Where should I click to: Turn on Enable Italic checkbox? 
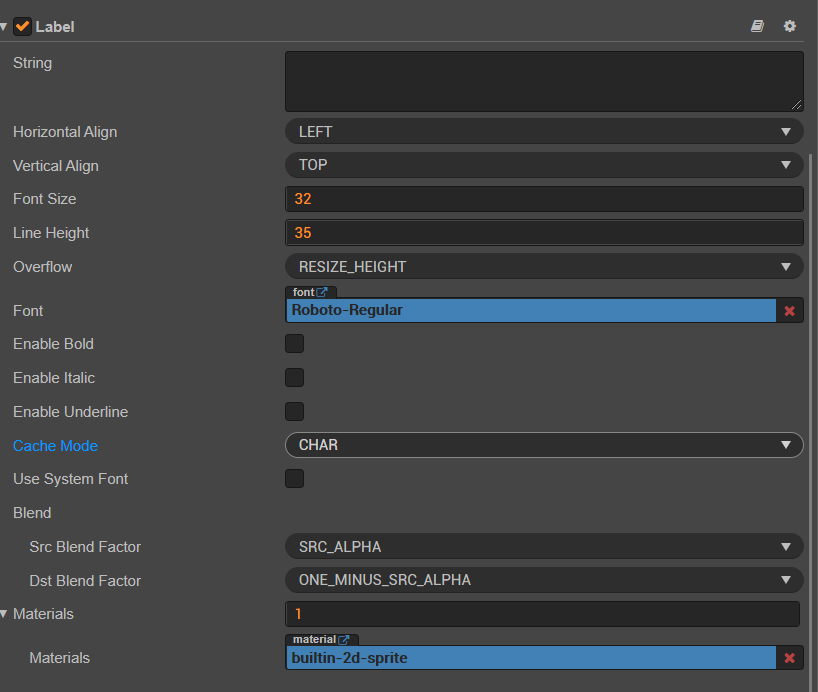[294, 378]
